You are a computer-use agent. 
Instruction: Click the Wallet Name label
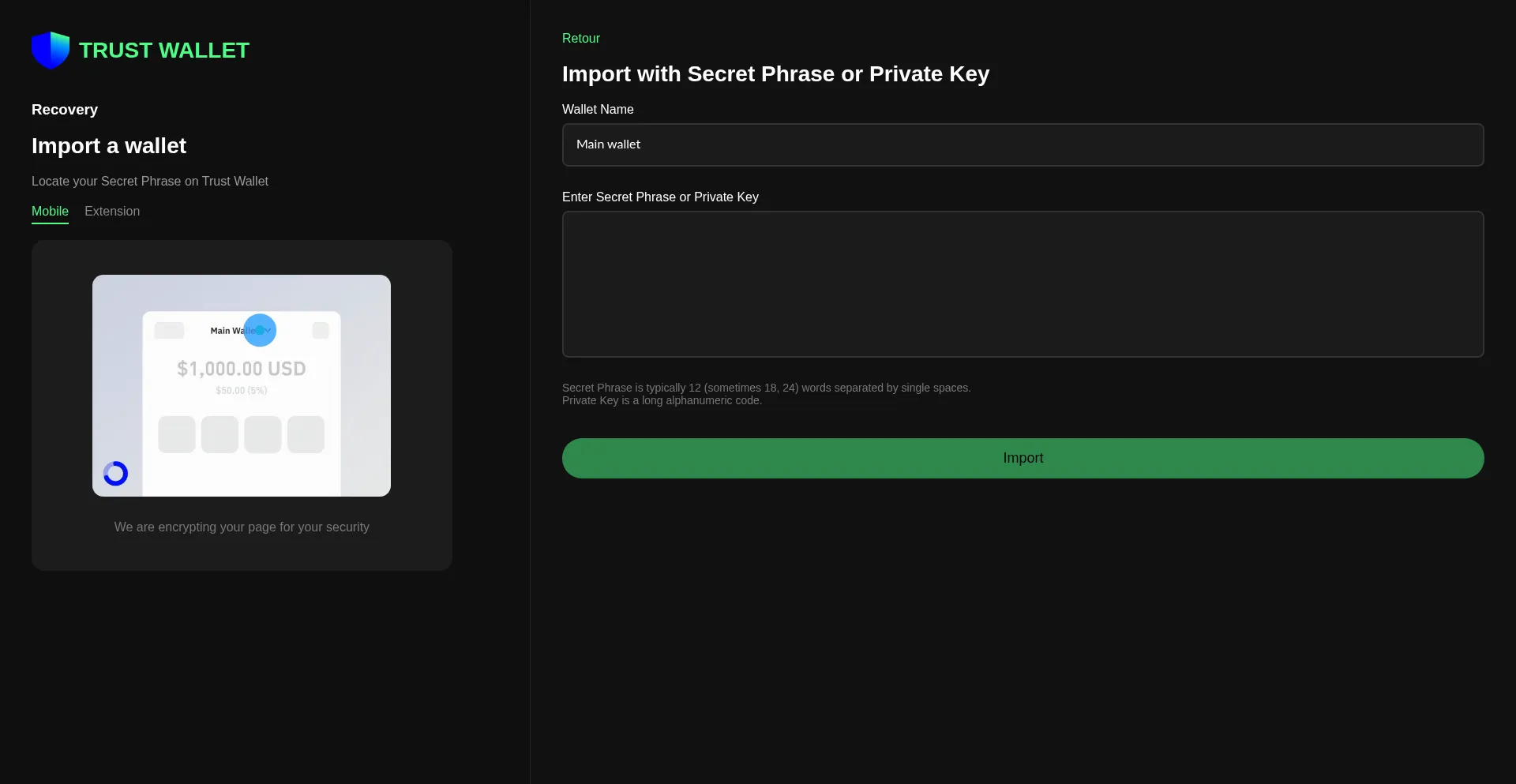(598, 110)
